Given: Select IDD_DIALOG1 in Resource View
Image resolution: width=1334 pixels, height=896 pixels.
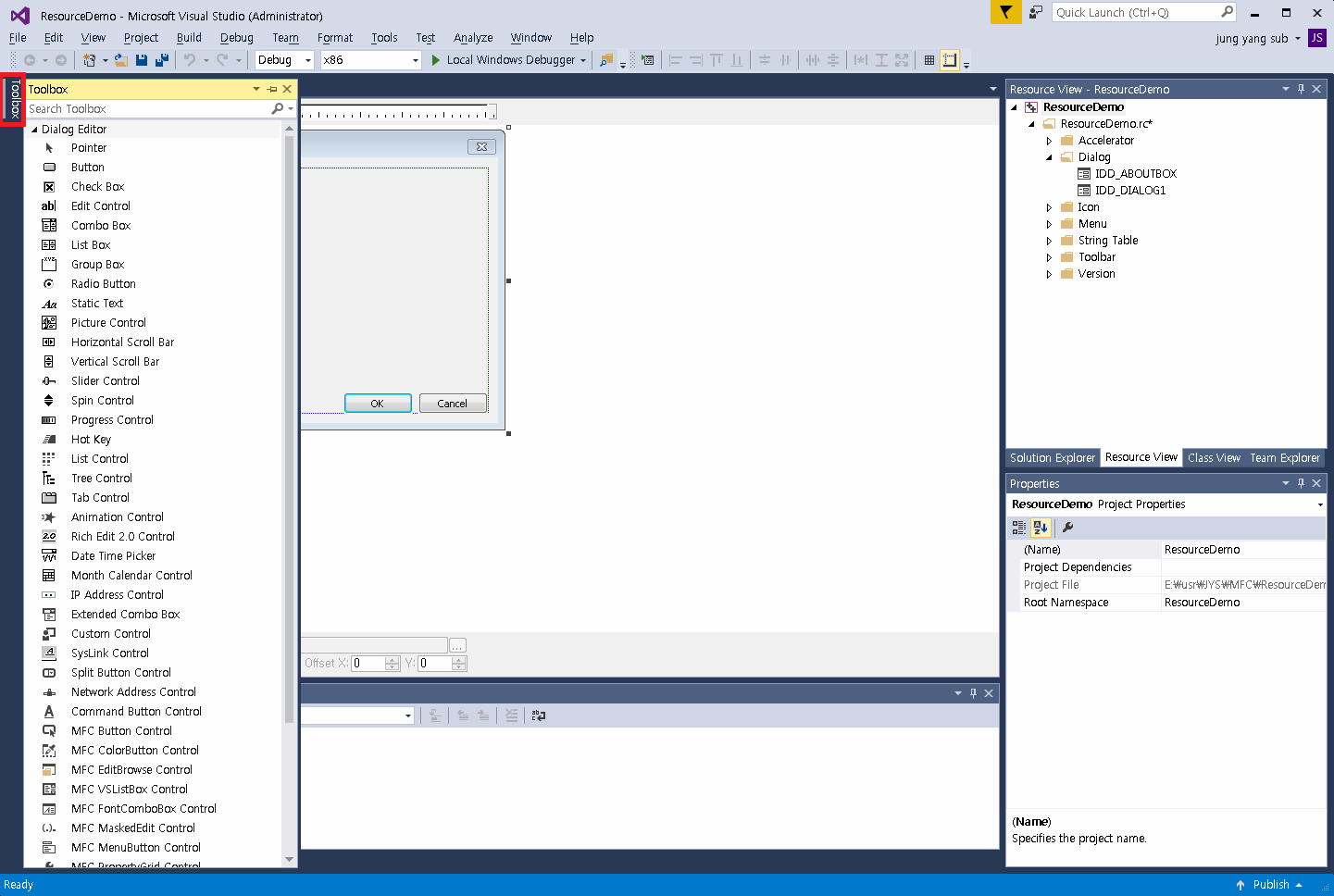Looking at the screenshot, I should tap(1130, 191).
